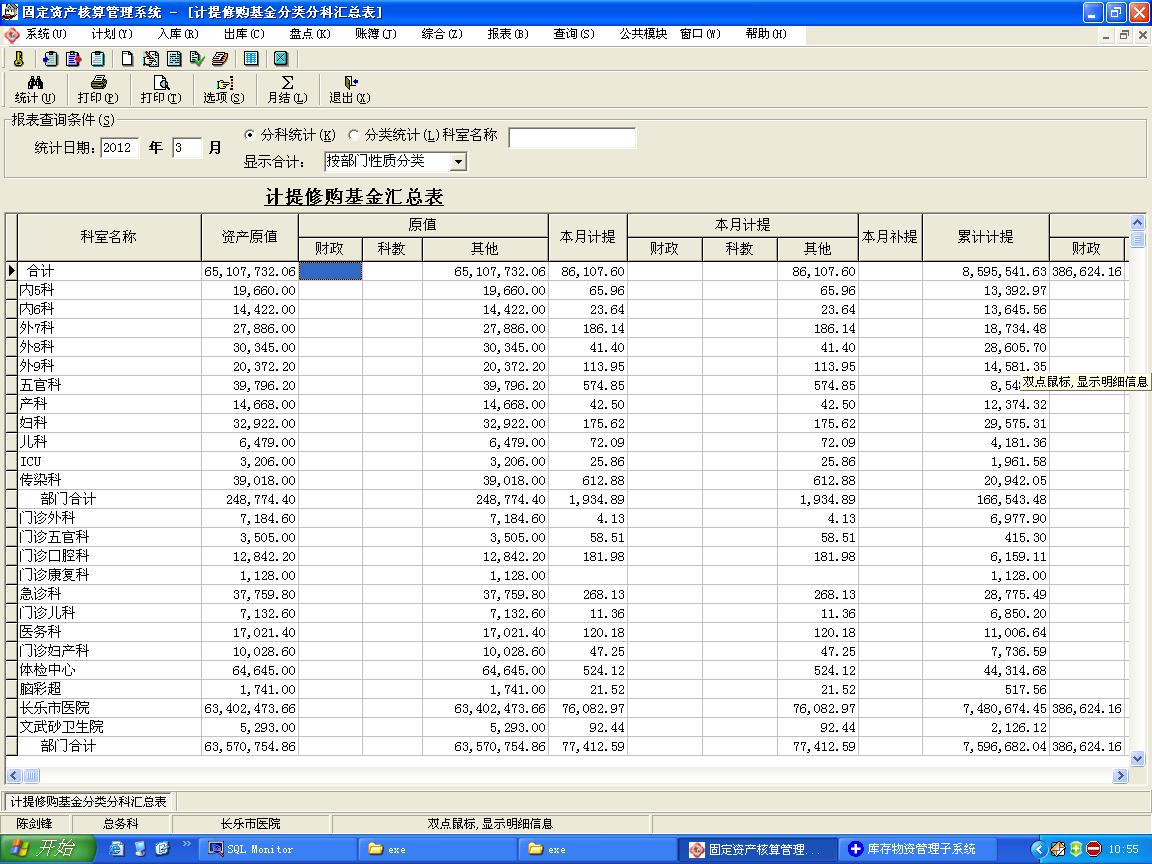This screenshot has width=1152, height=864.
Task: Click the document with hand edit icon
Action: coord(151,59)
